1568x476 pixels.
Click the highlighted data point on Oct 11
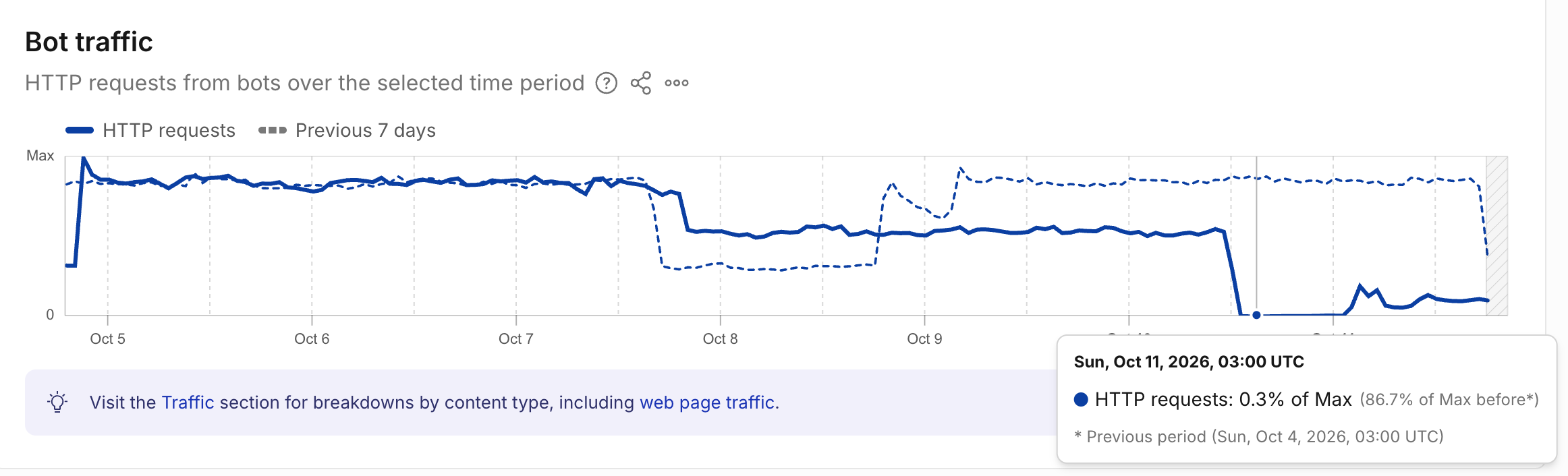1256,315
